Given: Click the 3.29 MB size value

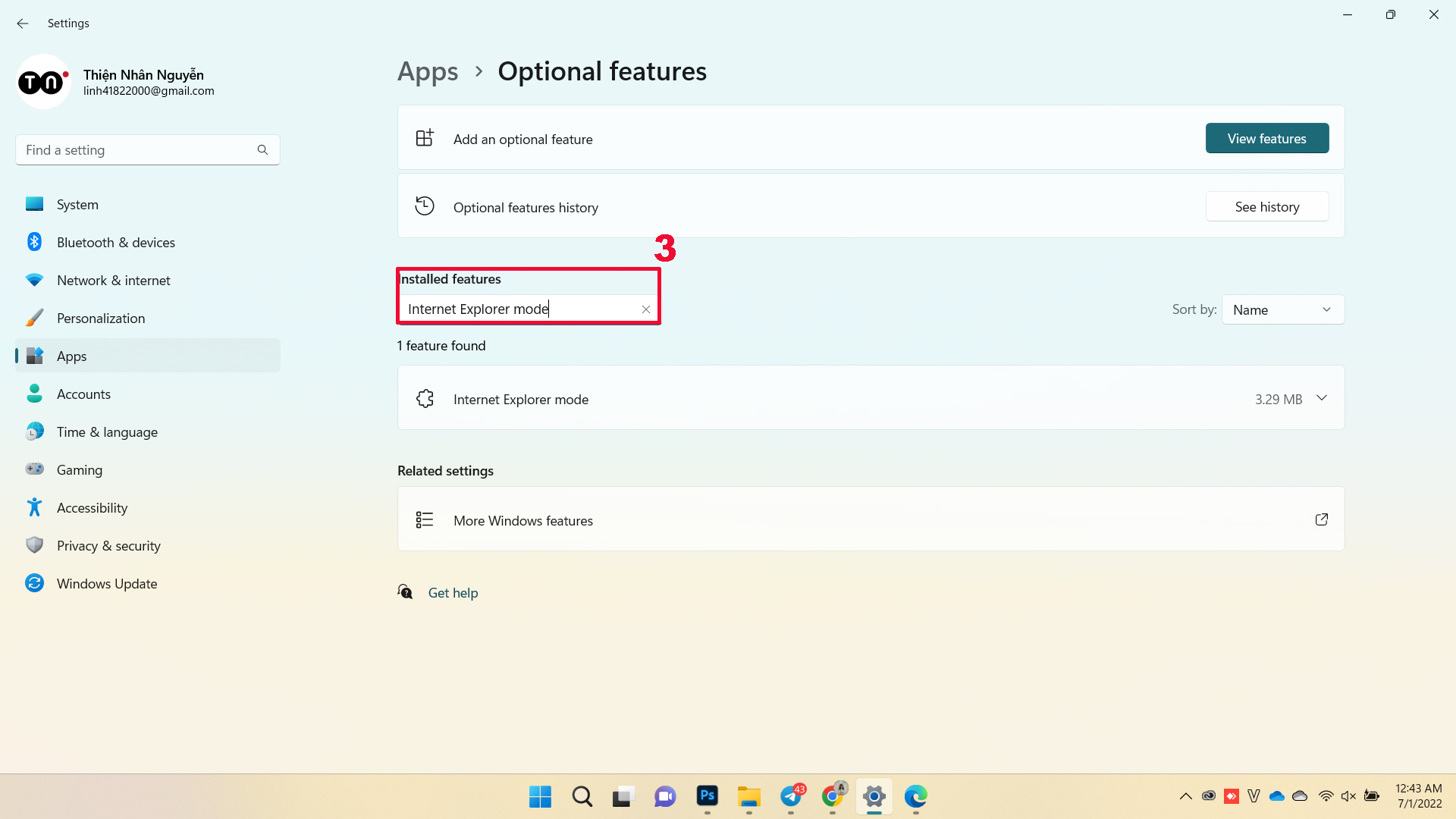Looking at the screenshot, I should (x=1279, y=399).
